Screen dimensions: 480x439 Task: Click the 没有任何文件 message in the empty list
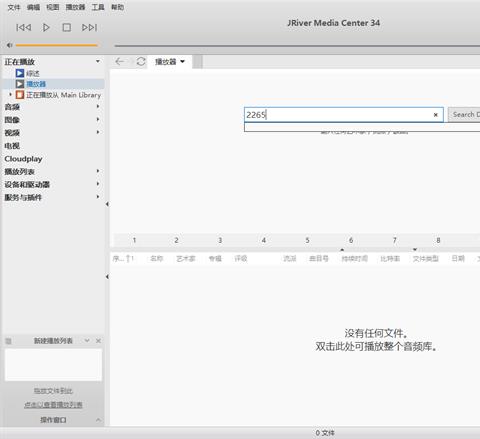[x=376, y=333]
